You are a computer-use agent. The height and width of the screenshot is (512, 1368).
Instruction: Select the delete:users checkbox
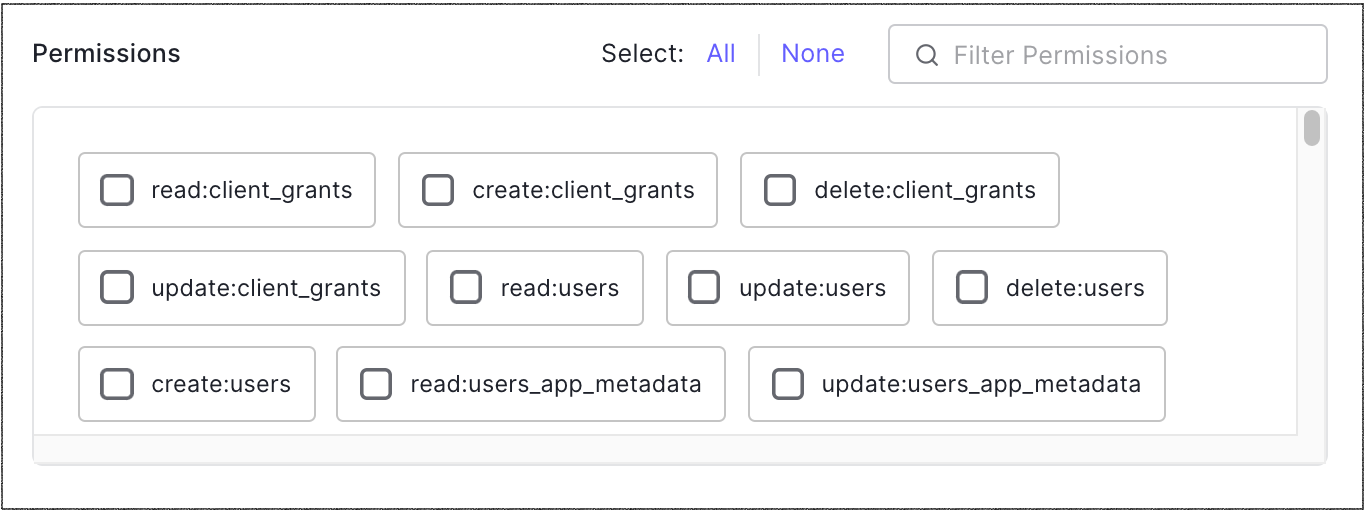coord(972,288)
